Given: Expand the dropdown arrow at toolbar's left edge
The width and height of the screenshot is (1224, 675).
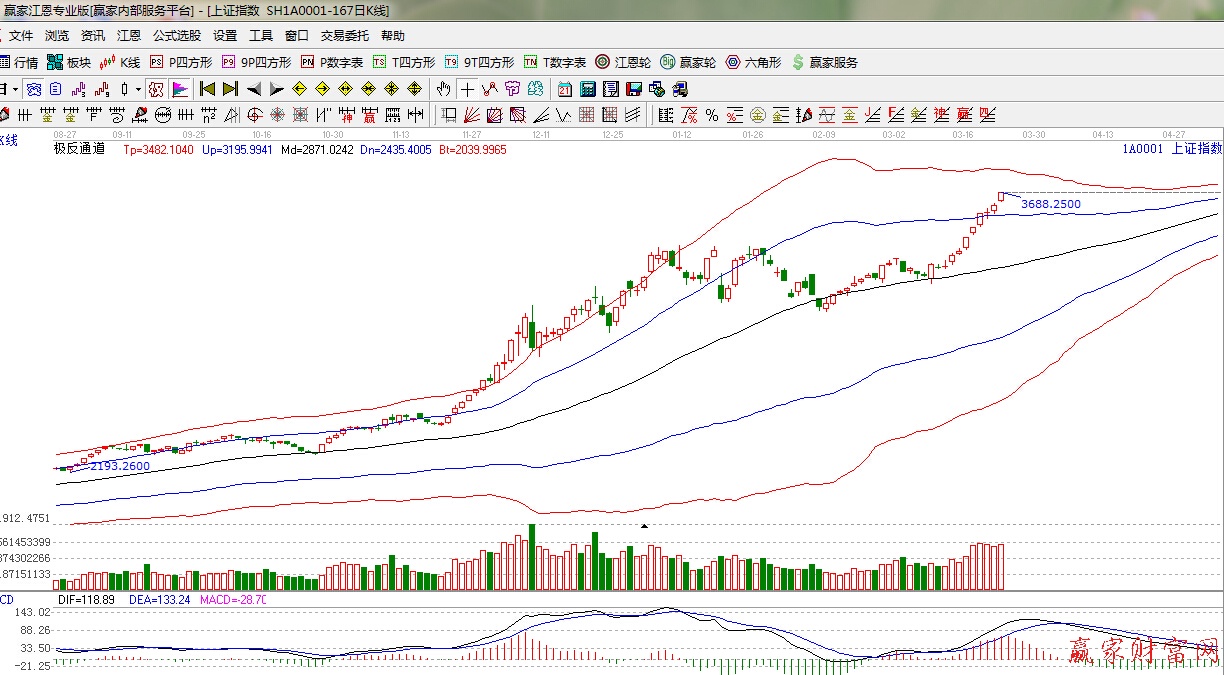Looking at the screenshot, I should click(x=15, y=89).
